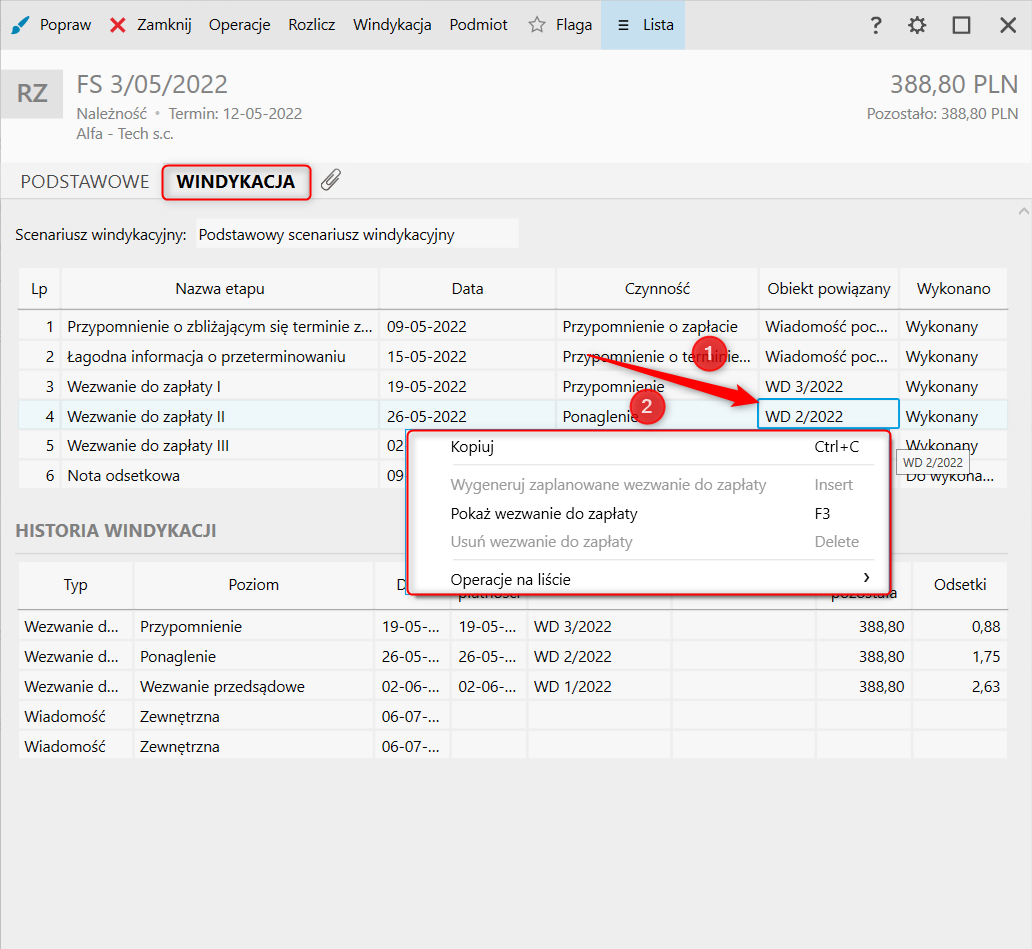Click the 388,80 PLN header amount
This screenshot has width=1032, height=949.
954,84
